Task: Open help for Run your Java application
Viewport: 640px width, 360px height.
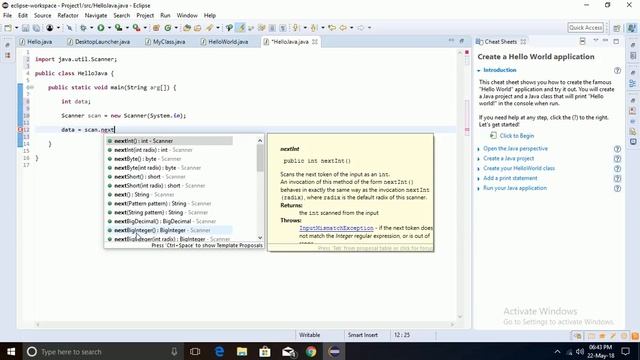Action: (x=617, y=189)
